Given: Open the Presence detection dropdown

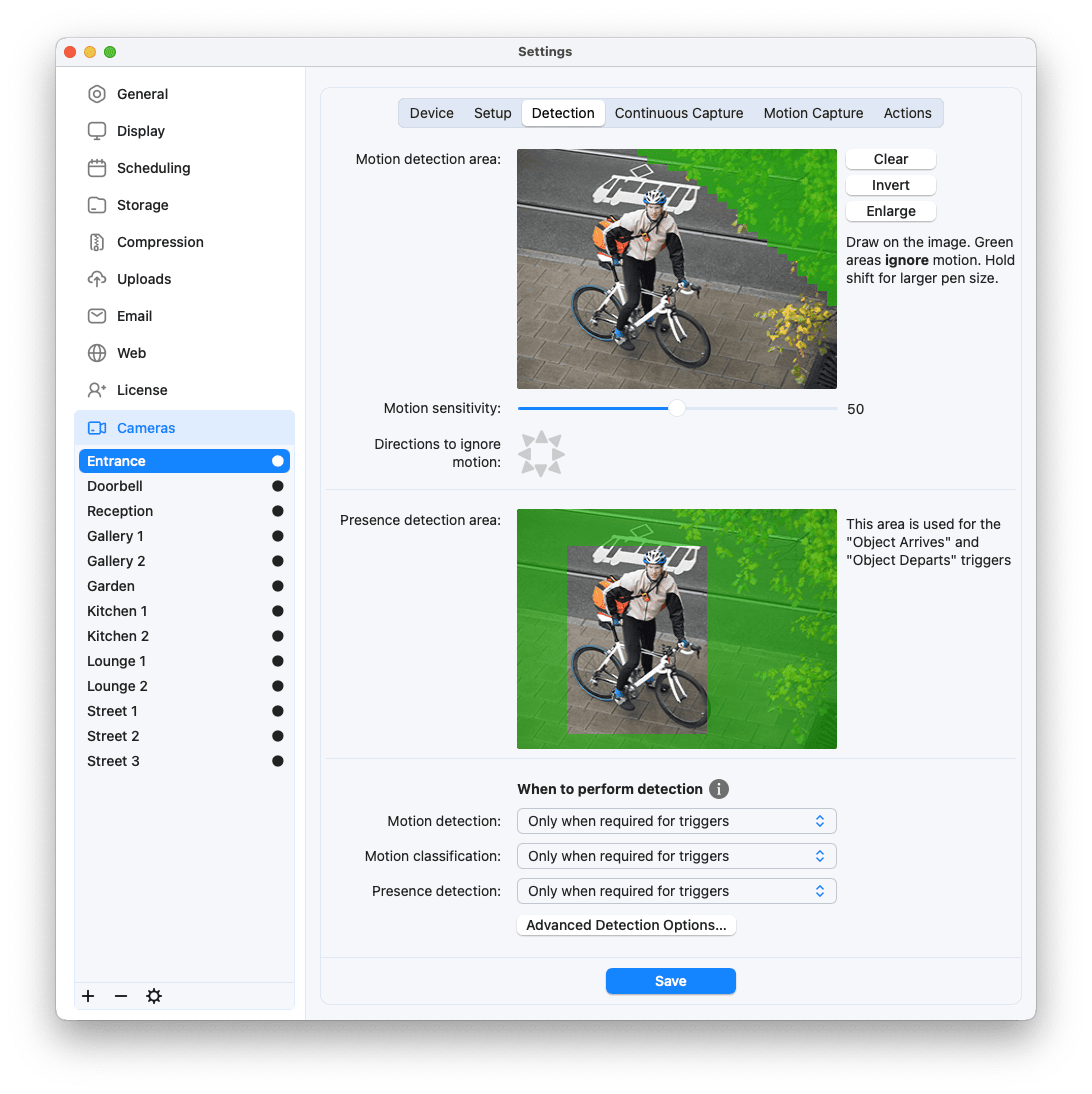Looking at the screenshot, I should 676,891.
